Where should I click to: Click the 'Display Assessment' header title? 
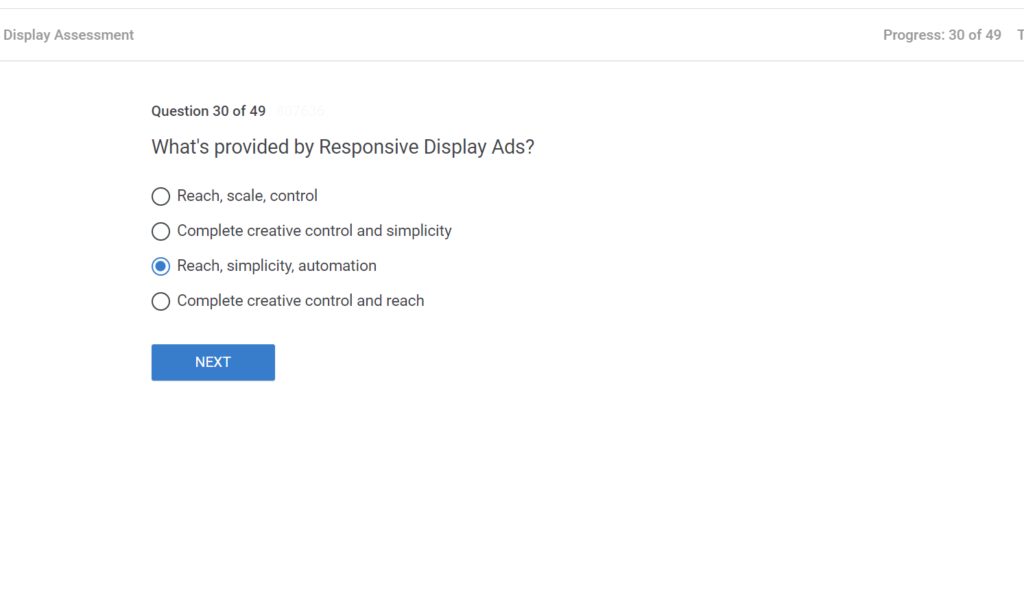[69, 35]
